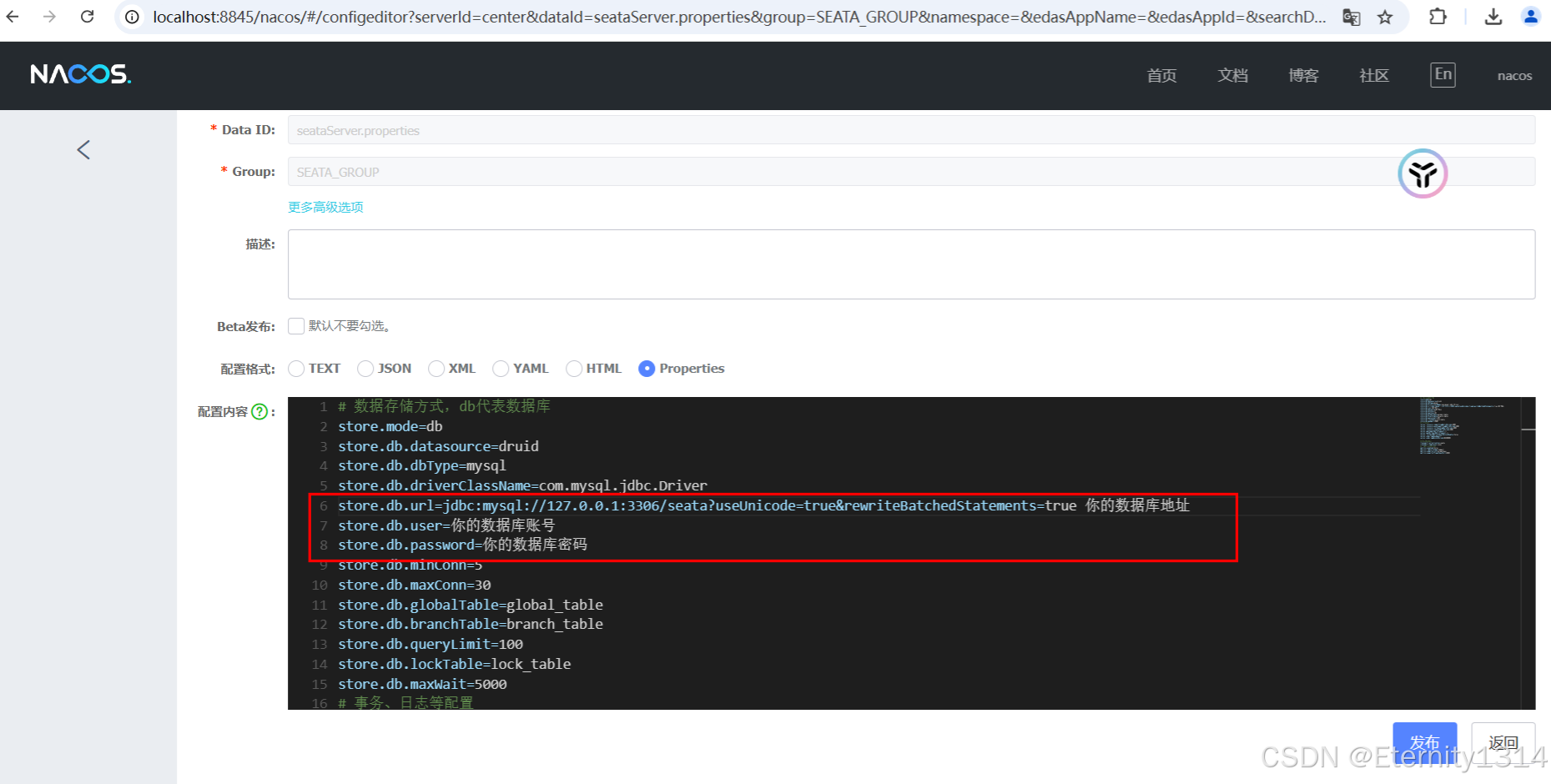The height and width of the screenshot is (784, 1551).
Task: Switch language with the En button
Action: (1443, 74)
